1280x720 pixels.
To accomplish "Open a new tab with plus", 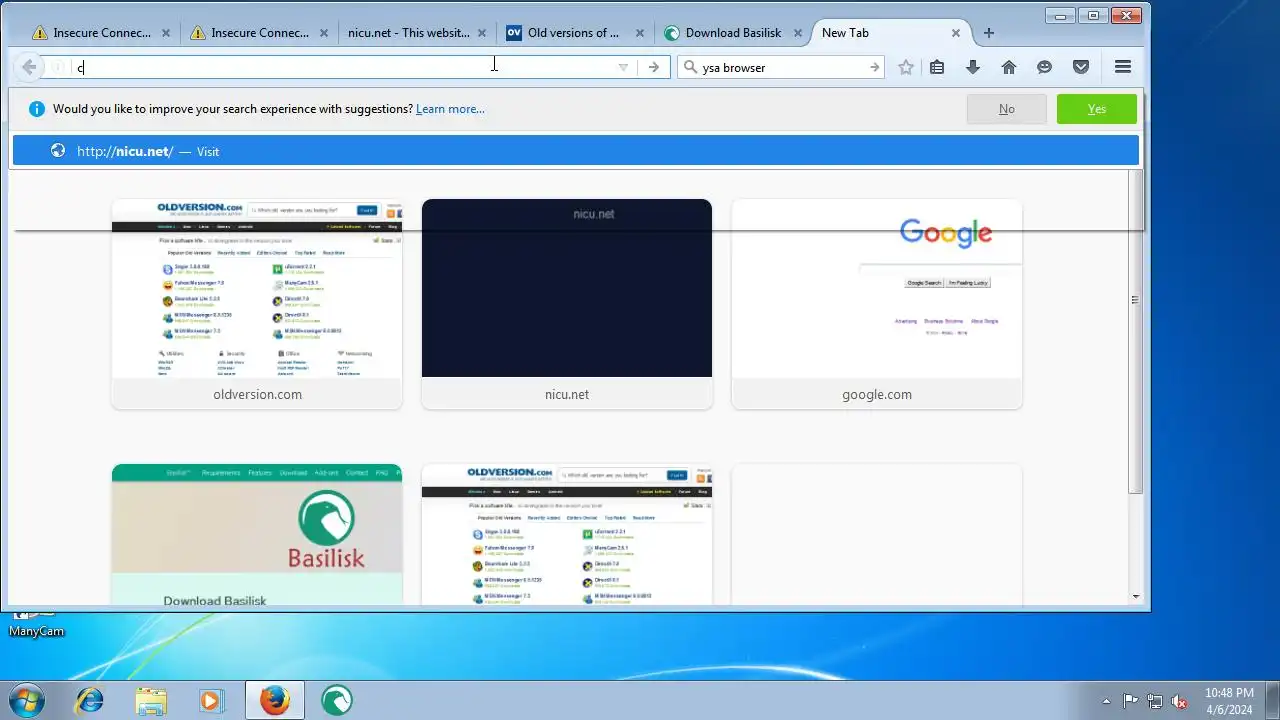I will point(989,33).
